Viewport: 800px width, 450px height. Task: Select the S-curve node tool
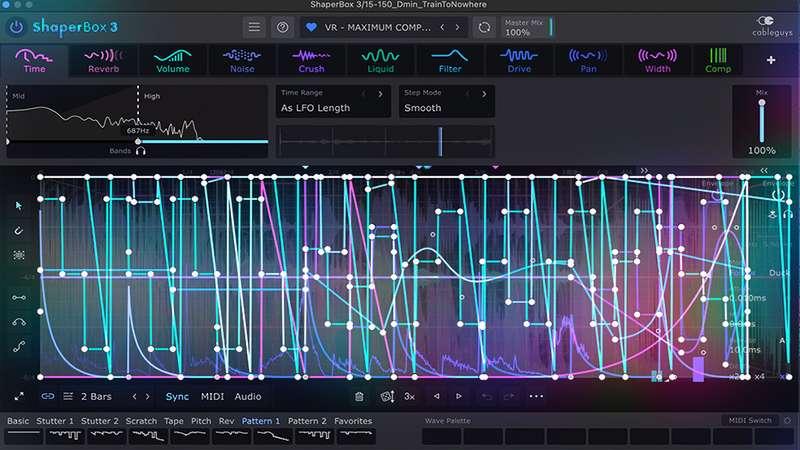click(19, 347)
